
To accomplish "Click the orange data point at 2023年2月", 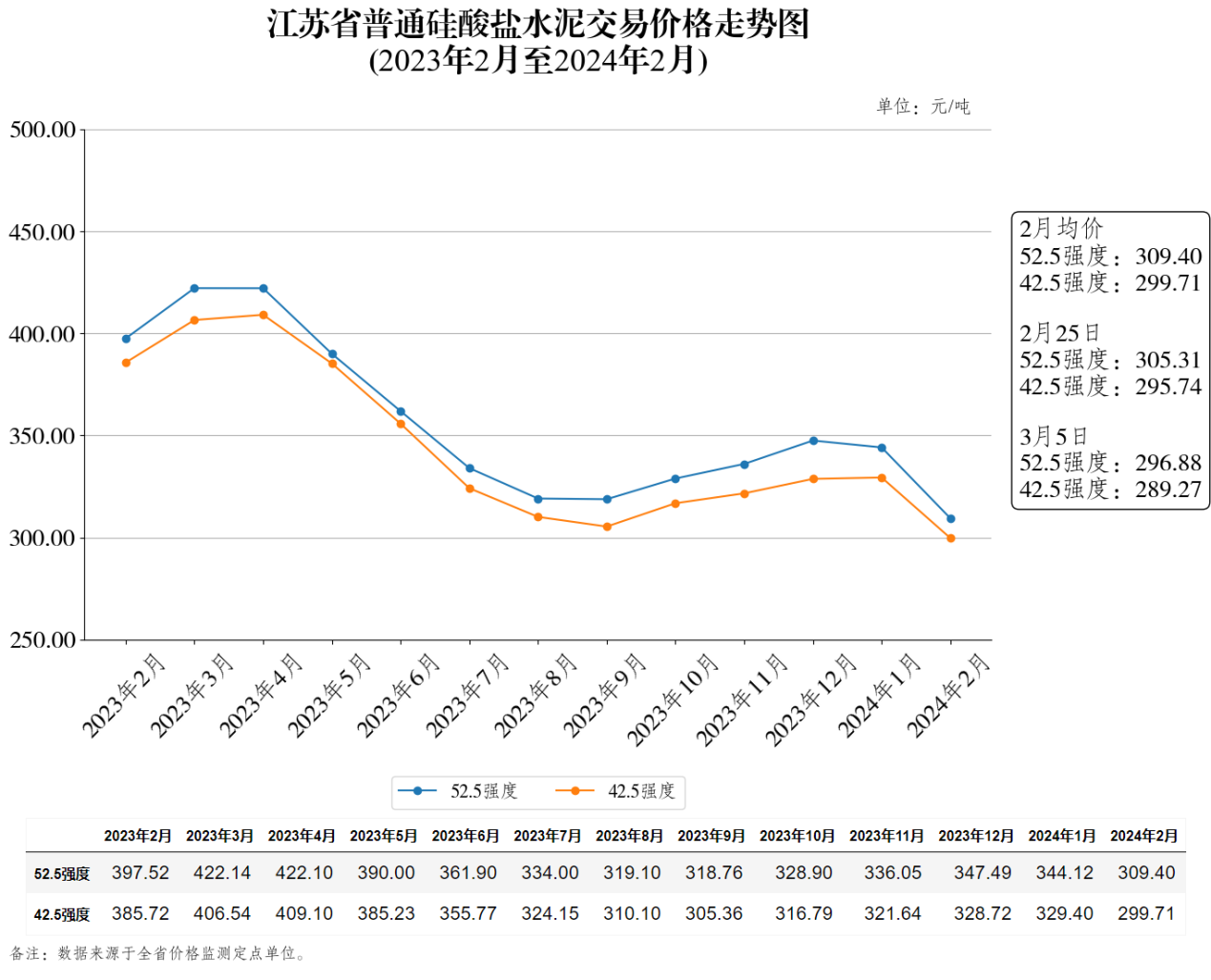I will click(x=126, y=363).
